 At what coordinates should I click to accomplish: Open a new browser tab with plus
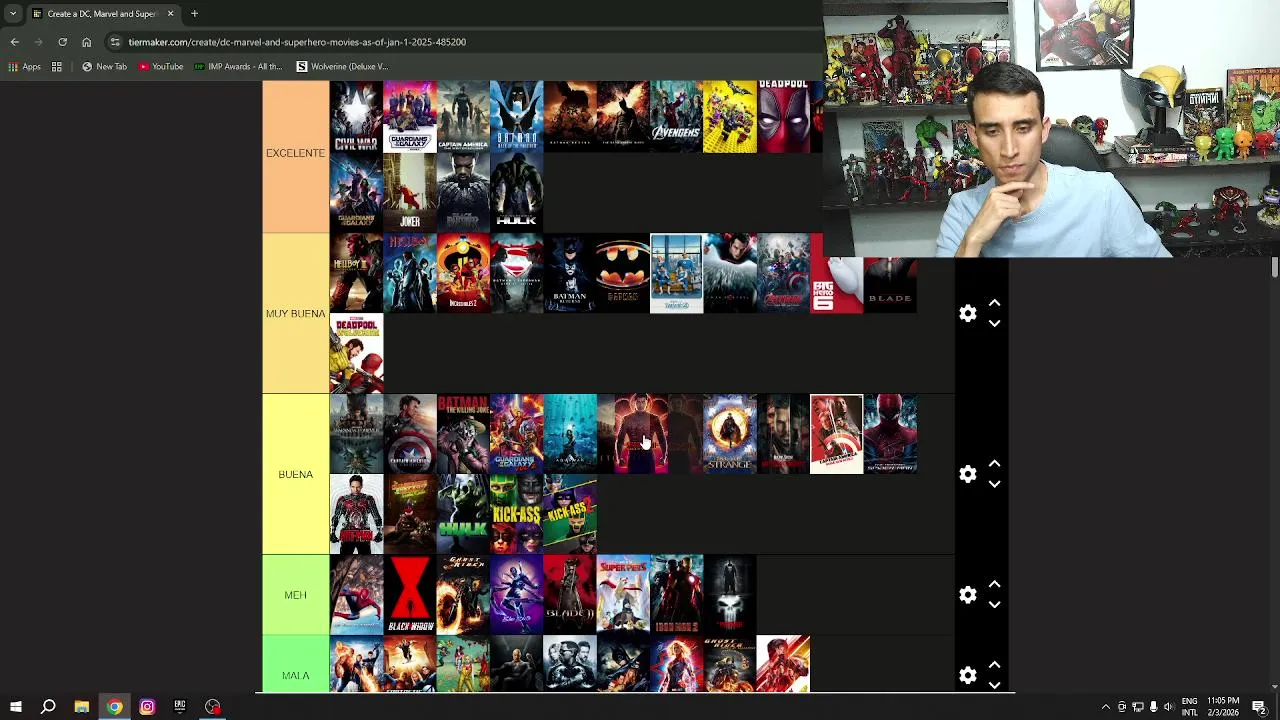pyautogui.click(x=194, y=14)
